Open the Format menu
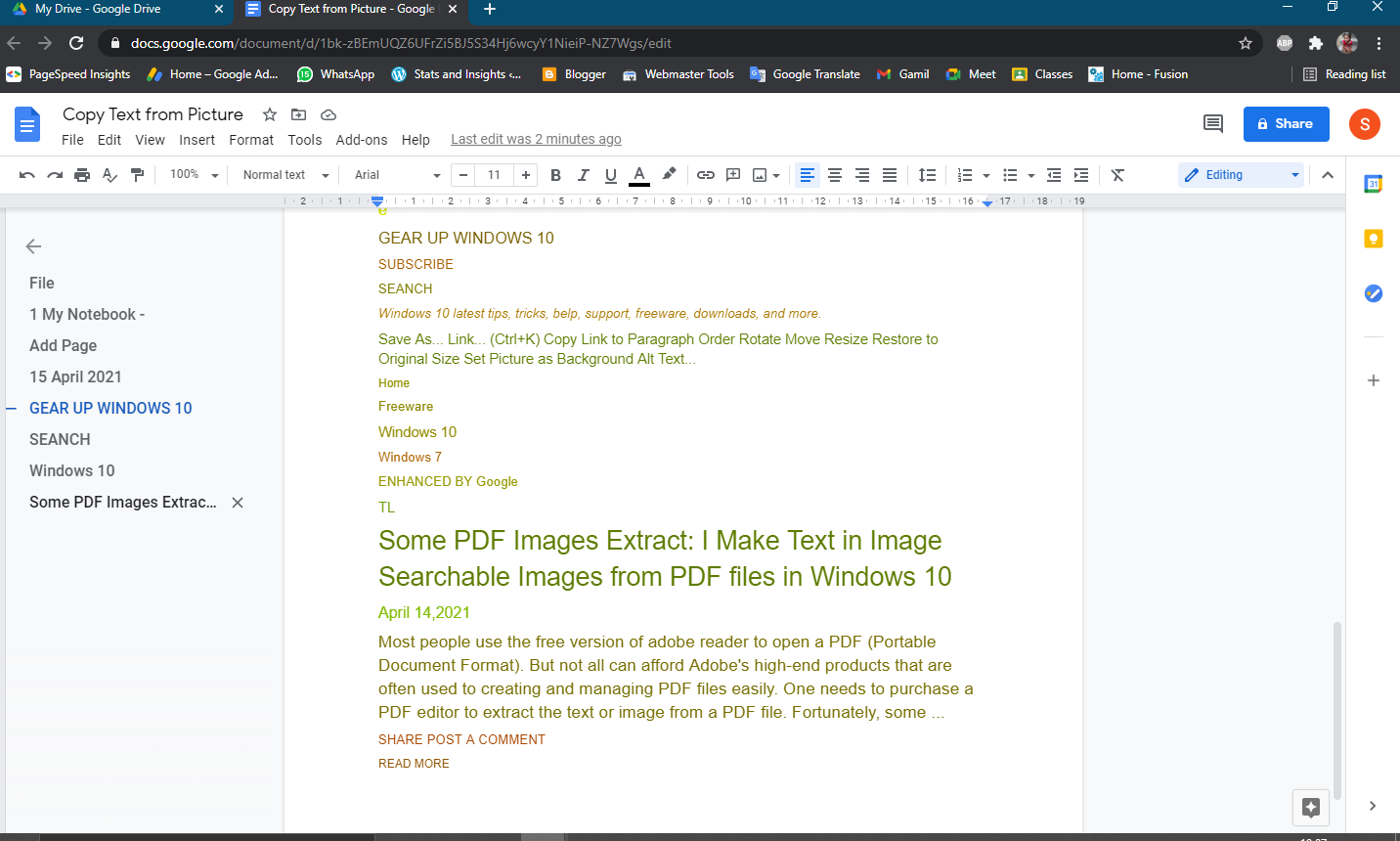This screenshot has width=1400, height=841. coord(251,140)
